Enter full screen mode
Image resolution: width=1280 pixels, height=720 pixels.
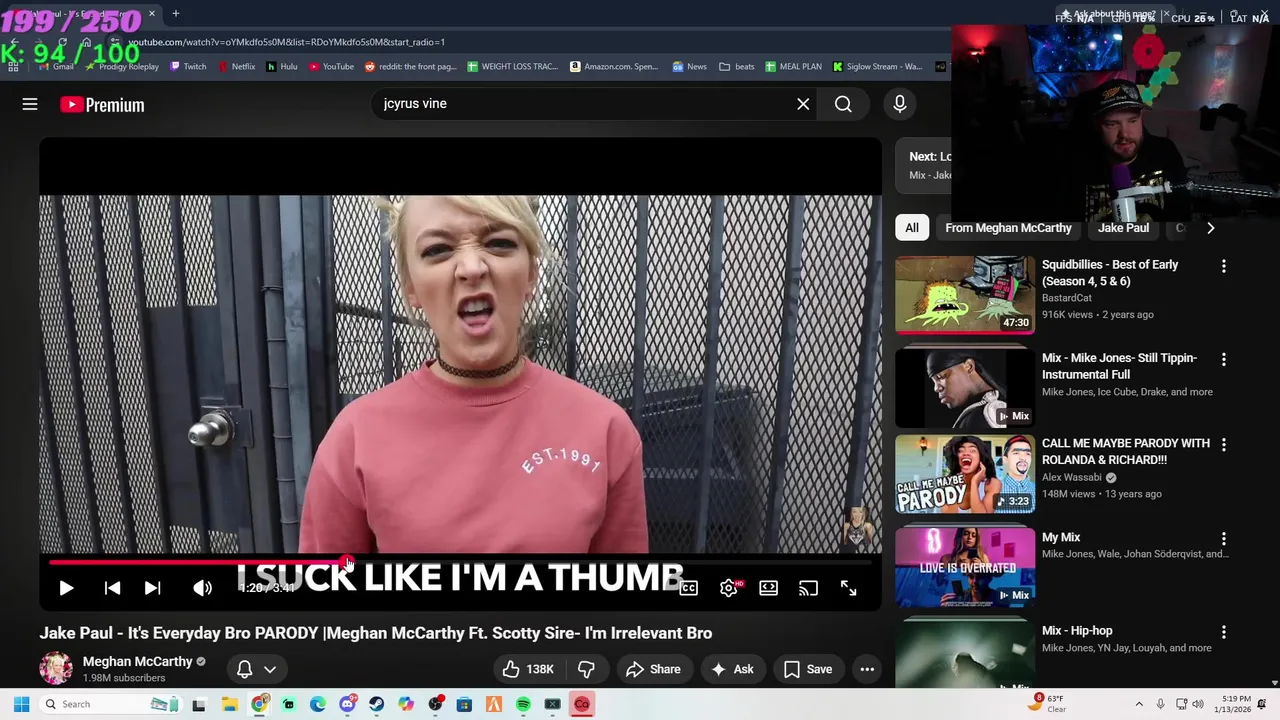coord(848,588)
